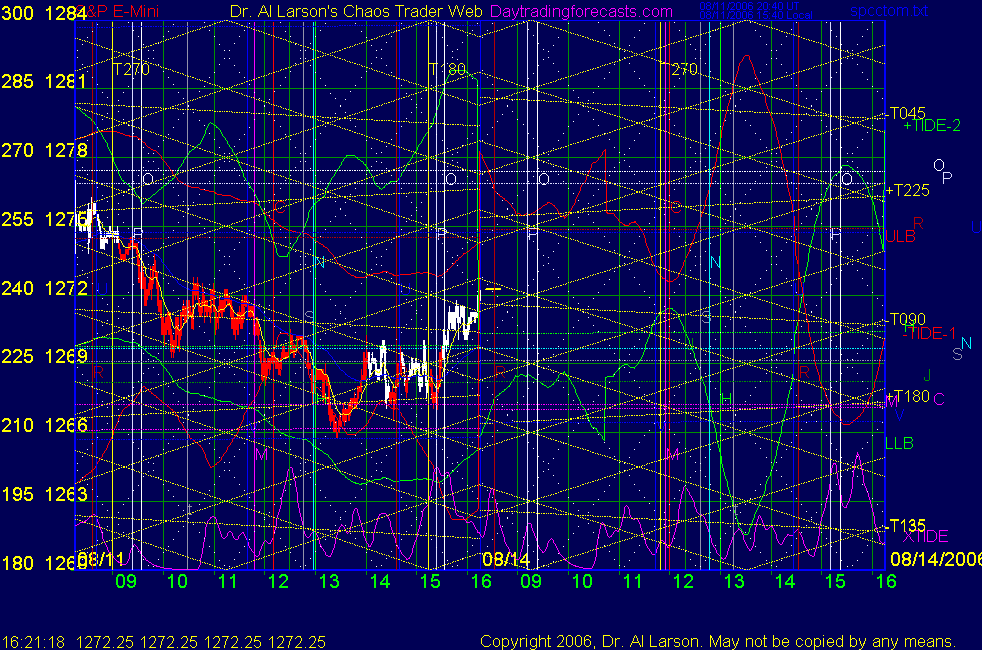Click the 08/14/2006 date label at chart corner
This screenshot has height=650, width=982.
[936, 559]
